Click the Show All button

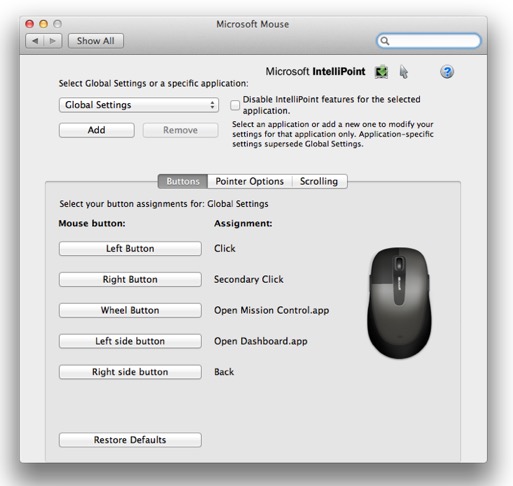96,41
